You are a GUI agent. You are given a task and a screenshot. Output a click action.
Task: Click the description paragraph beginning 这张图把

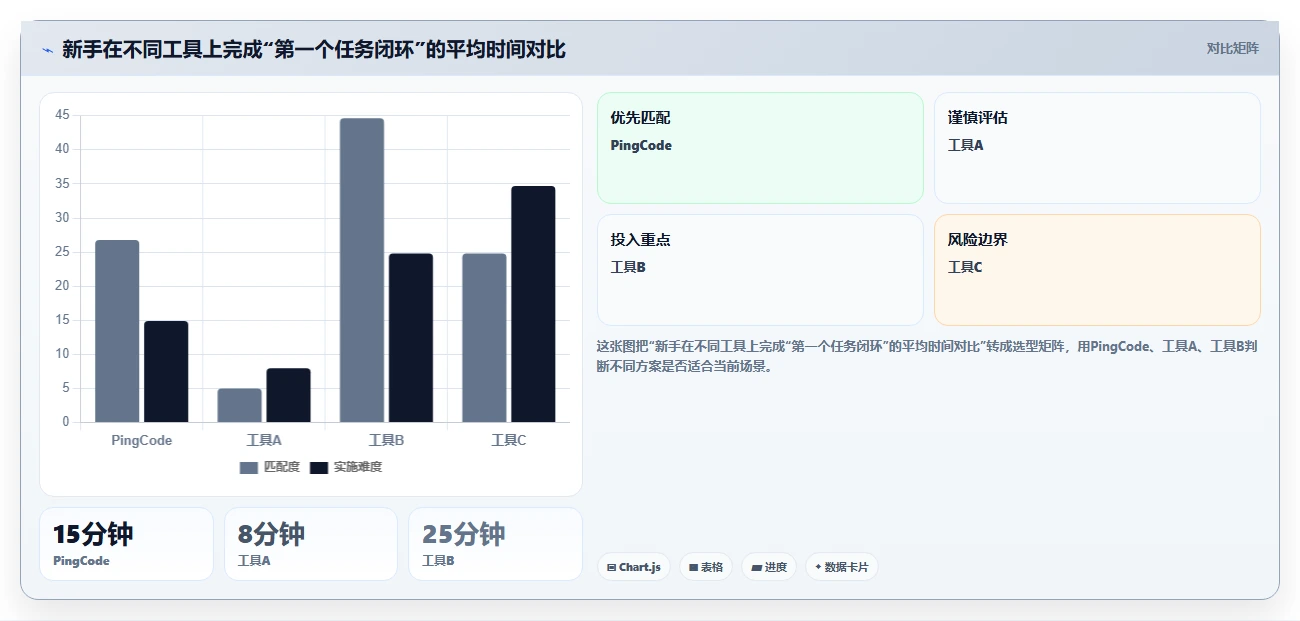(x=927, y=356)
